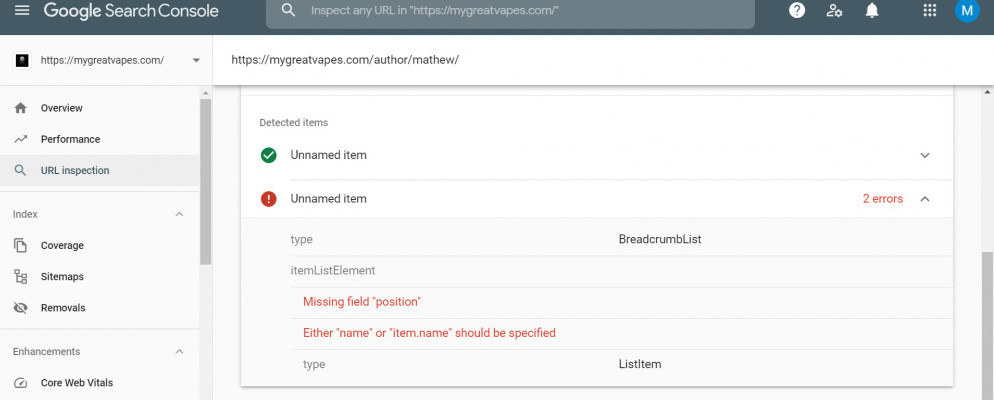Open the property selector dropdown arrow
Viewport: 994px width, 400px height.
coord(196,60)
